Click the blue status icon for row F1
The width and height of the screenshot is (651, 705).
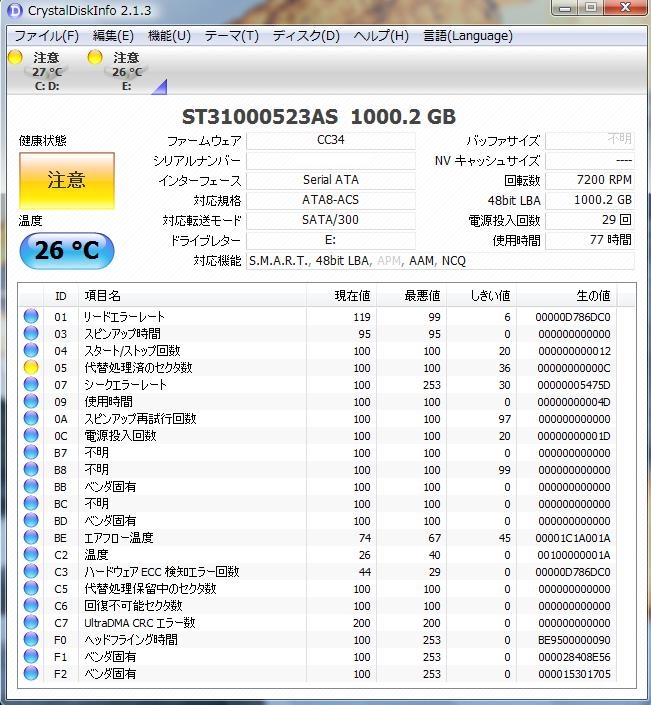[31, 656]
